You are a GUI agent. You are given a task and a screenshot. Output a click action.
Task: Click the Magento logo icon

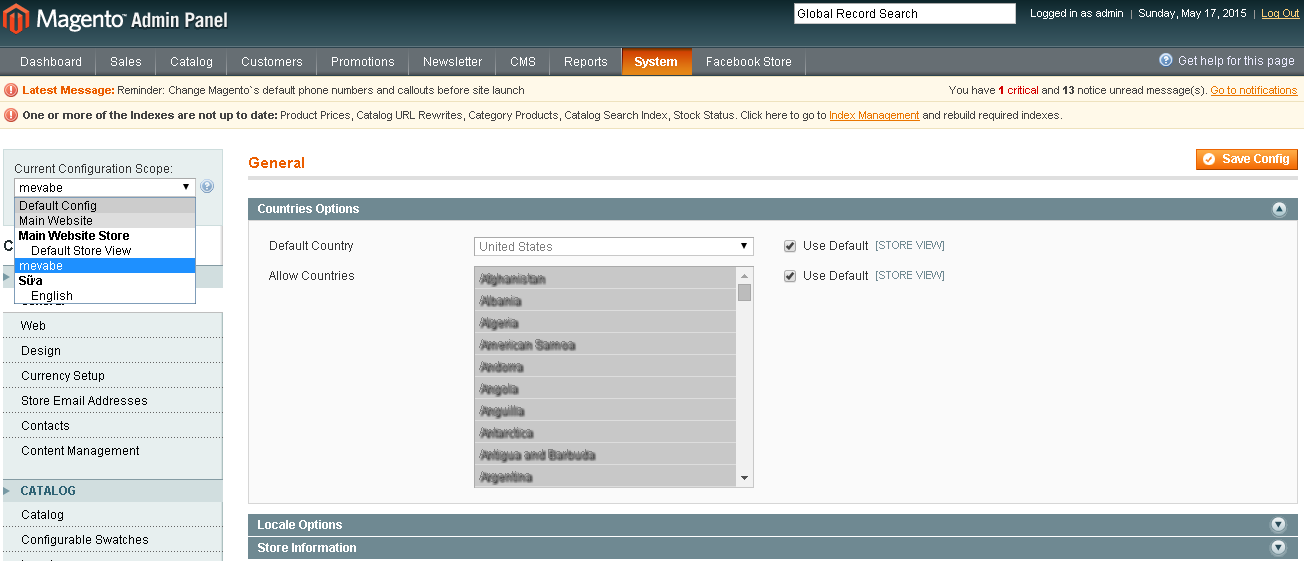[x=18, y=20]
